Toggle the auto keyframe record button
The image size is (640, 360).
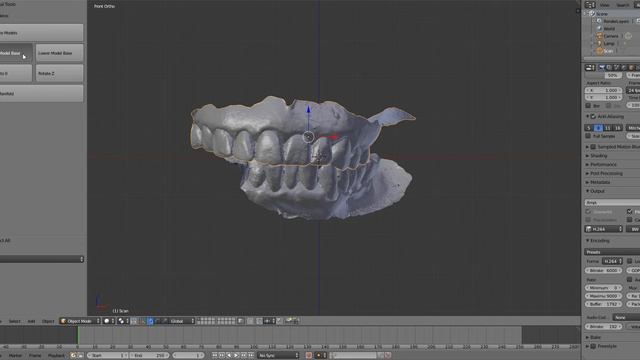pos(309,356)
